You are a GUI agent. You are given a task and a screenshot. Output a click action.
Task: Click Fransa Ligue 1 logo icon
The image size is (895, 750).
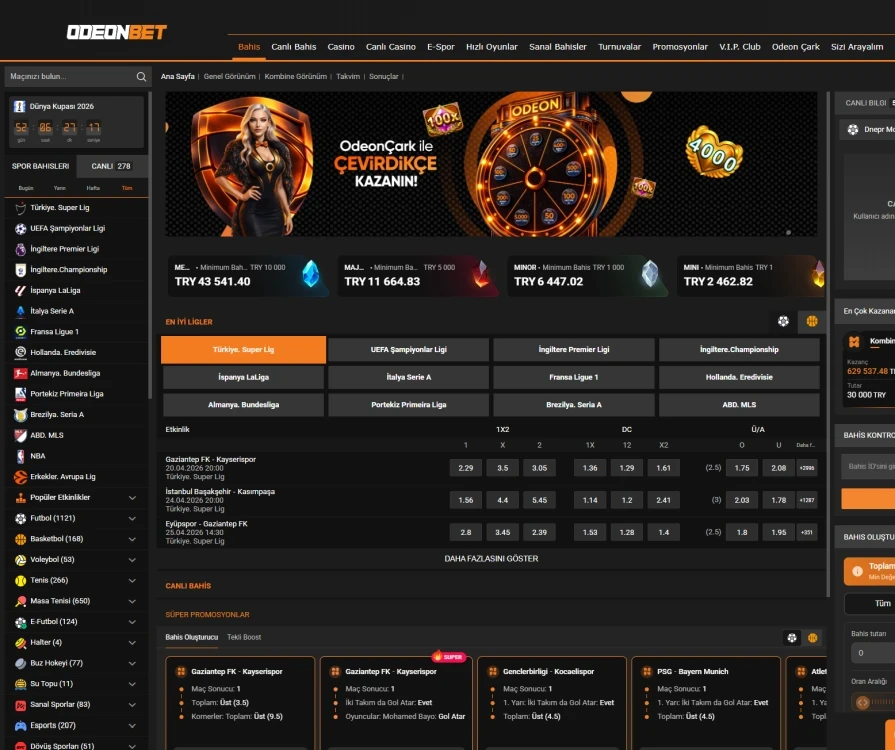coord(21,332)
